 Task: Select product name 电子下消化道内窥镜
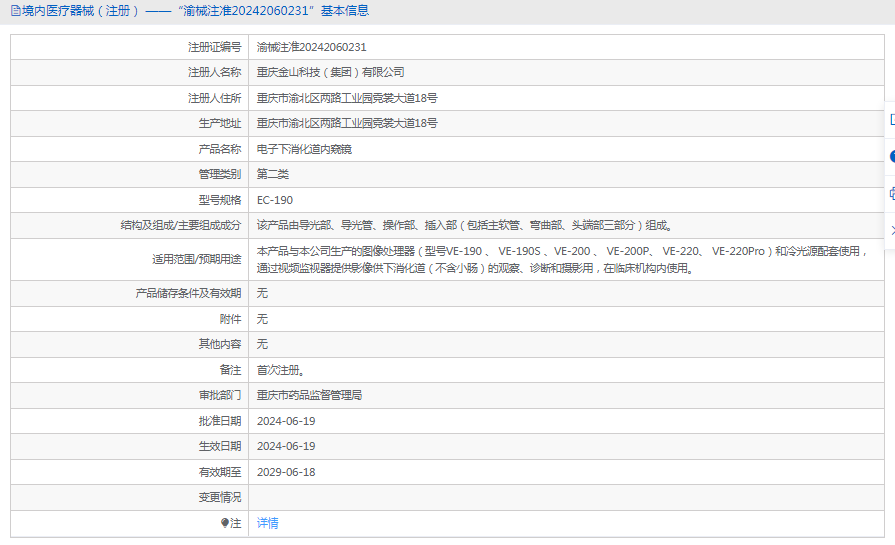[304, 149]
